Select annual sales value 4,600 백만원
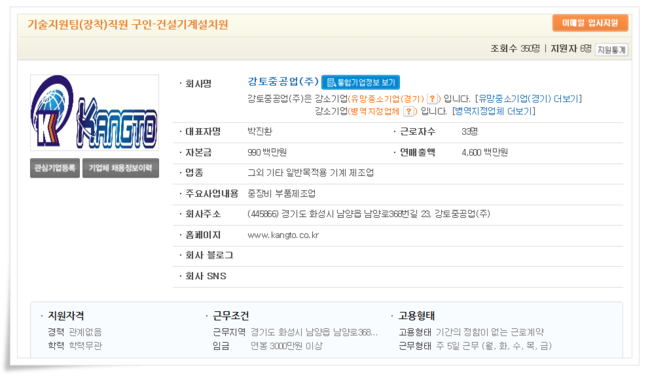This screenshot has height=376, width=650. pos(485,152)
